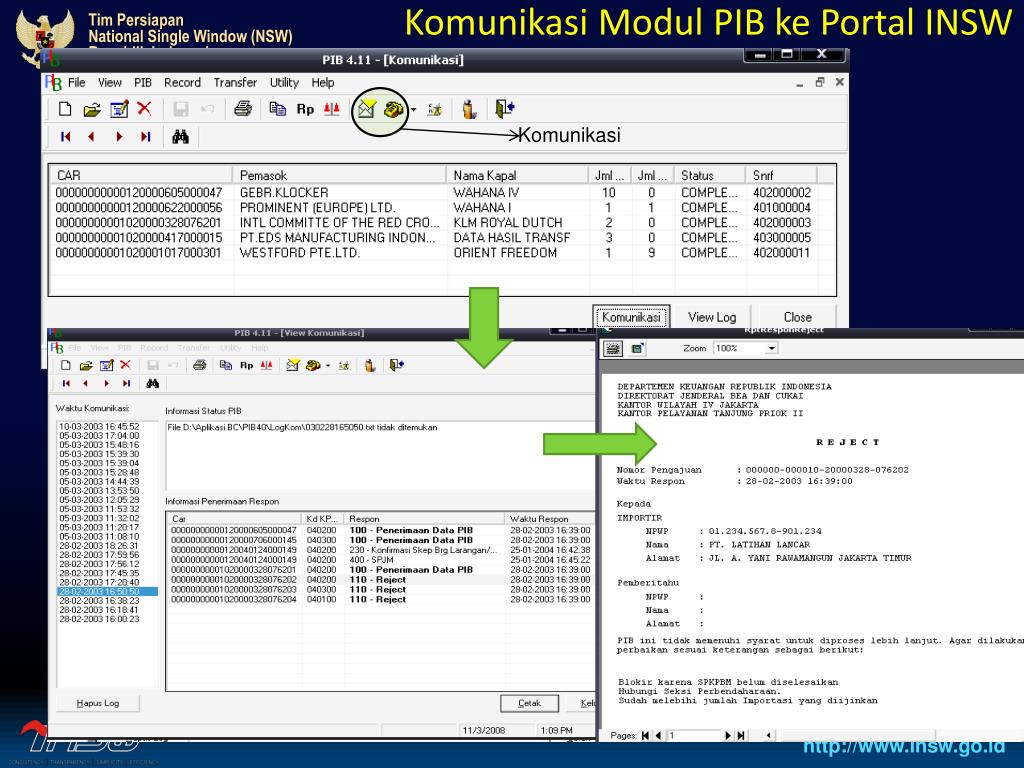Image resolution: width=1024 pixels, height=768 pixels.
Task: Click the envelope communication icon in top toolbar
Action: tap(367, 110)
